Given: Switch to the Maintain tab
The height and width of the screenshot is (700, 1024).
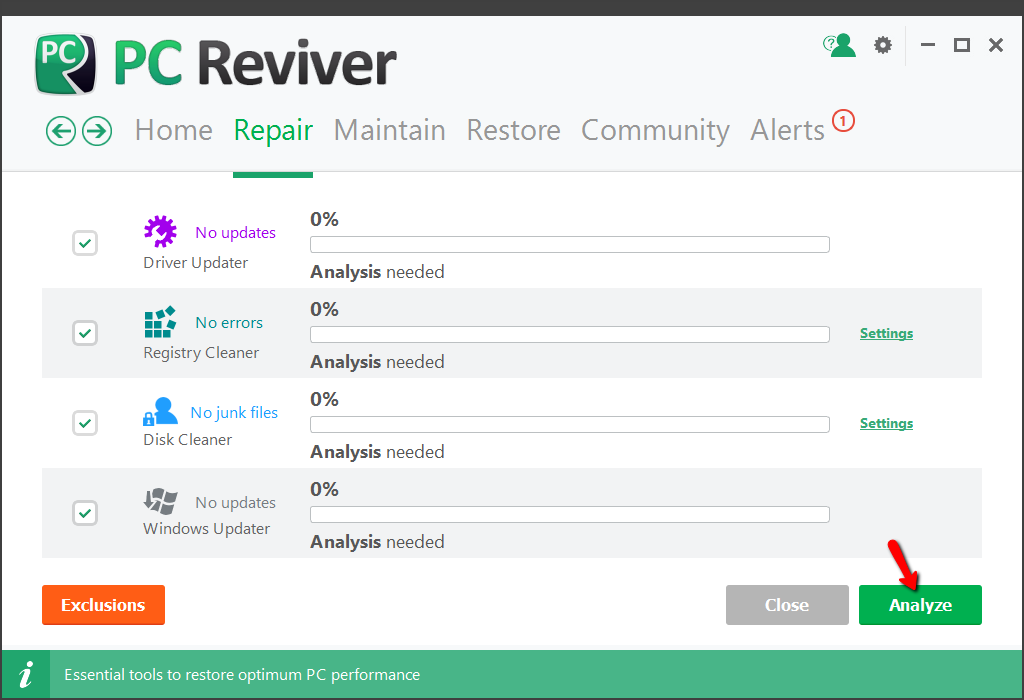Looking at the screenshot, I should coord(389,131).
